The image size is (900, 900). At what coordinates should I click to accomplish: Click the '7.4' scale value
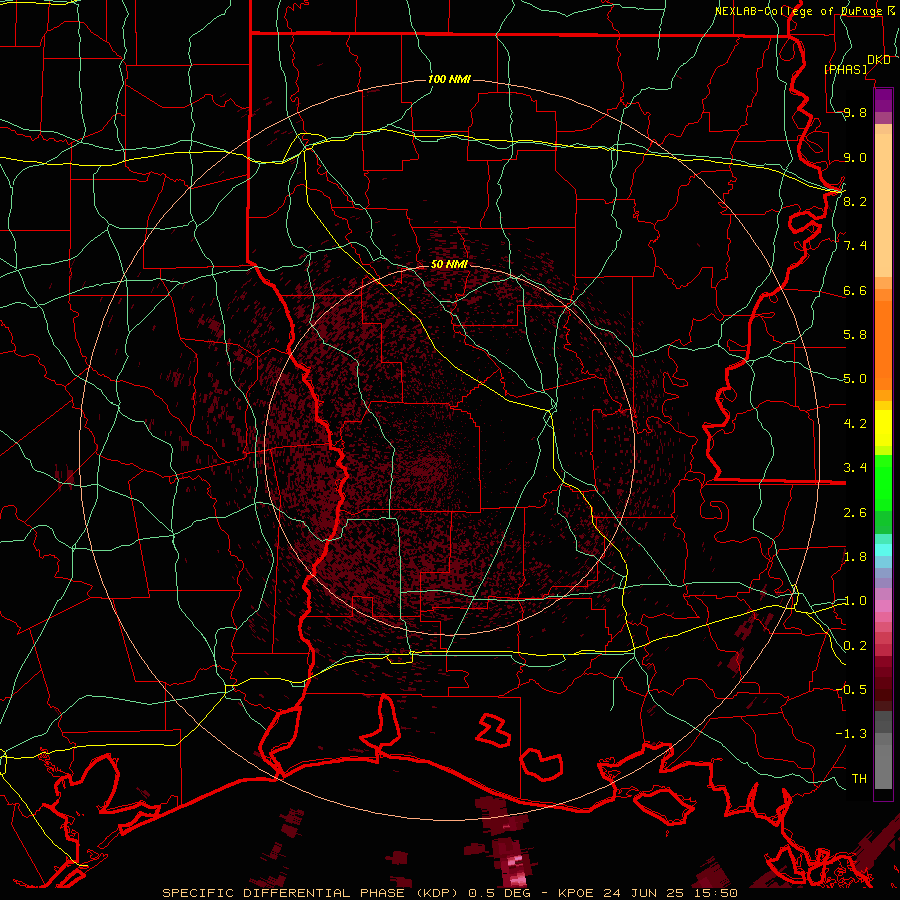click(855, 245)
